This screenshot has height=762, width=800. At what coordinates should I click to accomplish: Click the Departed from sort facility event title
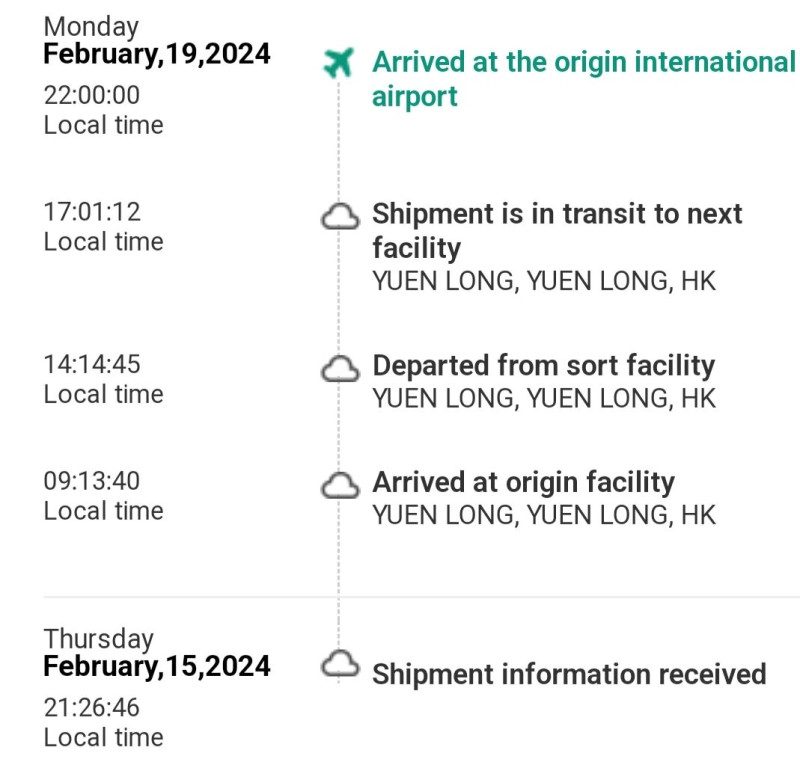pyautogui.click(x=544, y=365)
